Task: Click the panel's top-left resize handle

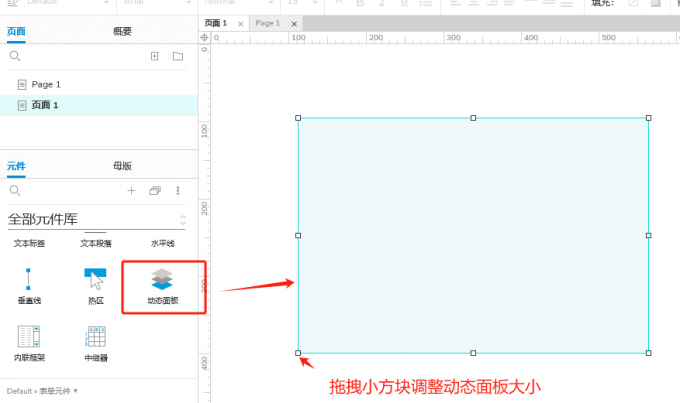Action: click(298, 118)
